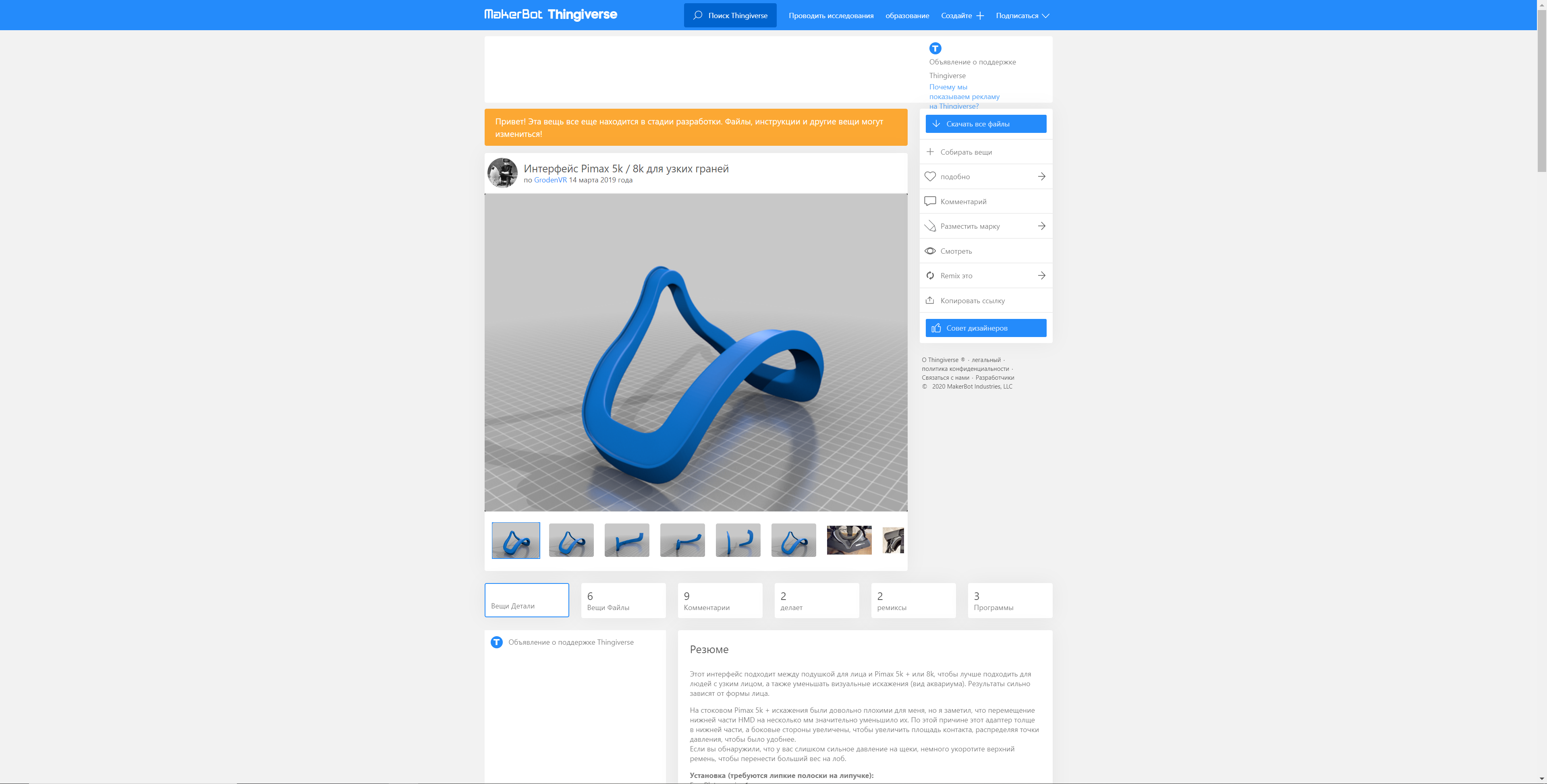Click the Поиск Thingiverse search field
The height and width of the screenshot is (784, 1547).
(730, 15)
